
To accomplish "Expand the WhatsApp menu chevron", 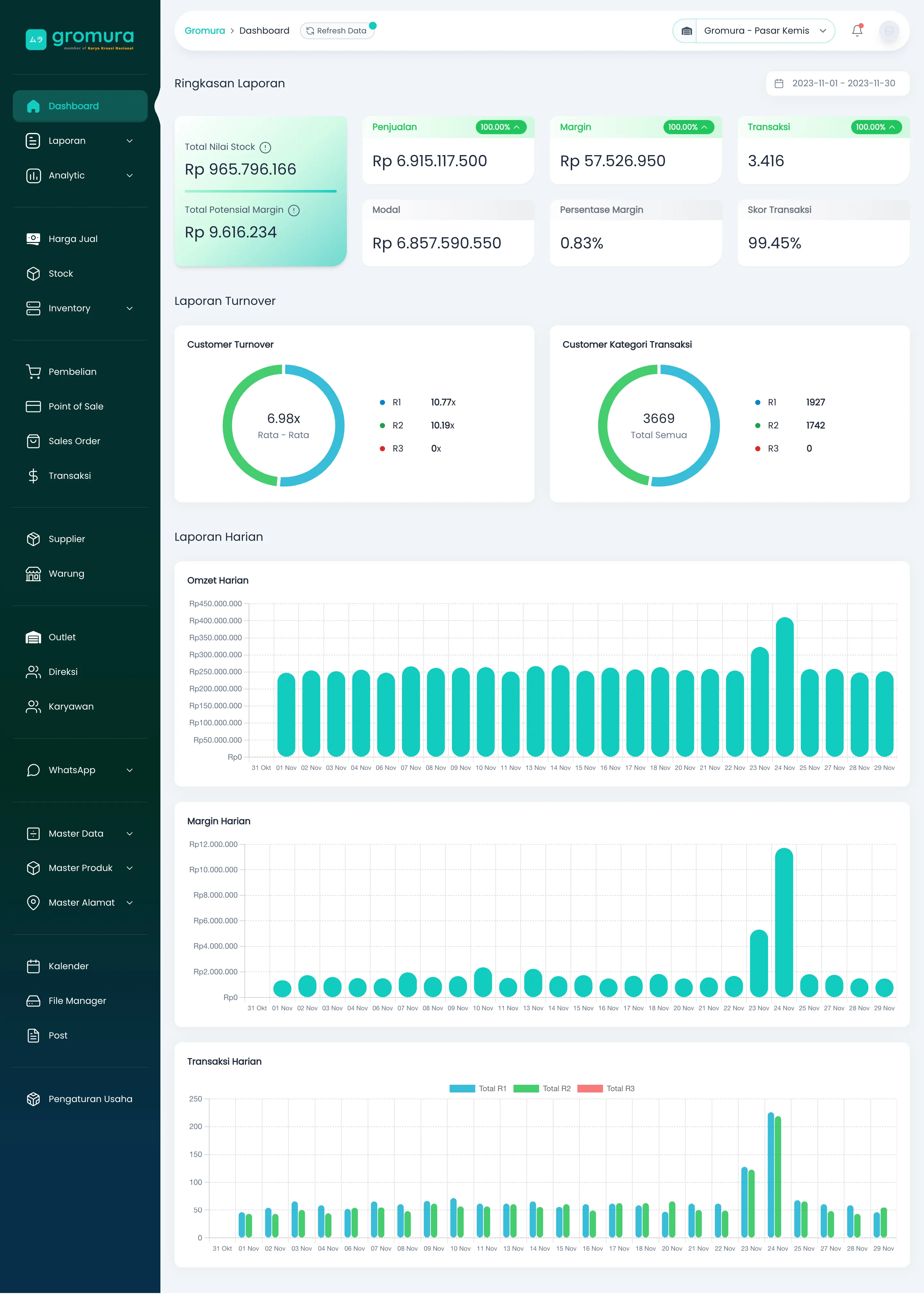I will click(x=130, y=771).
